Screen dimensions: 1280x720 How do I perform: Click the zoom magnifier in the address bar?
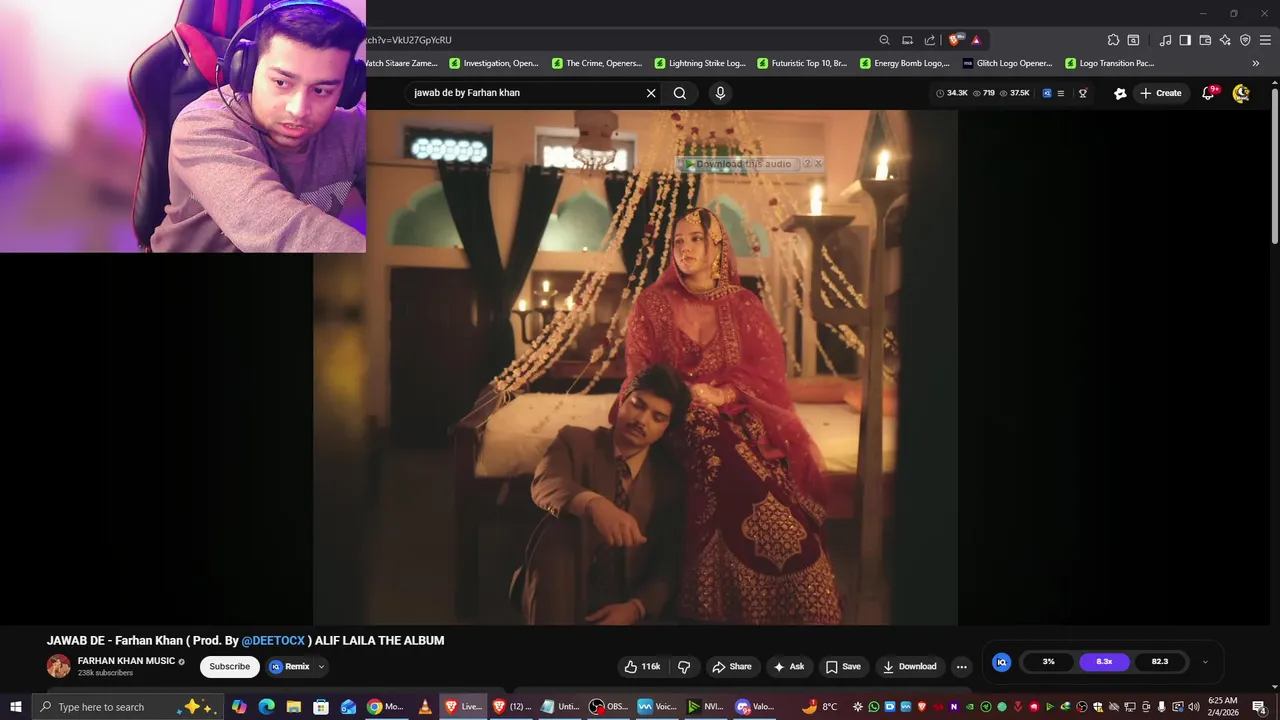884,40
